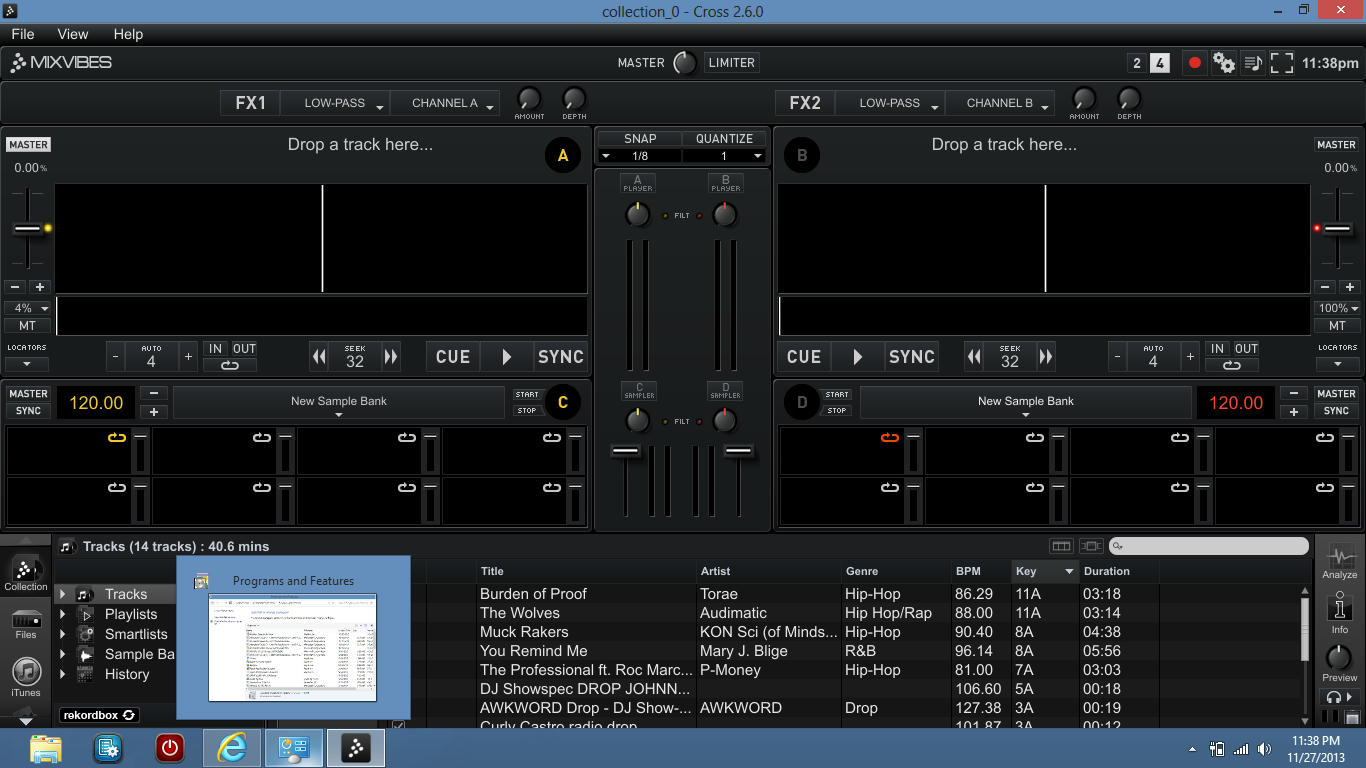Click the rekordbox sync button
This screenshot has width=1366, height=768.
(x=99, y=715)
